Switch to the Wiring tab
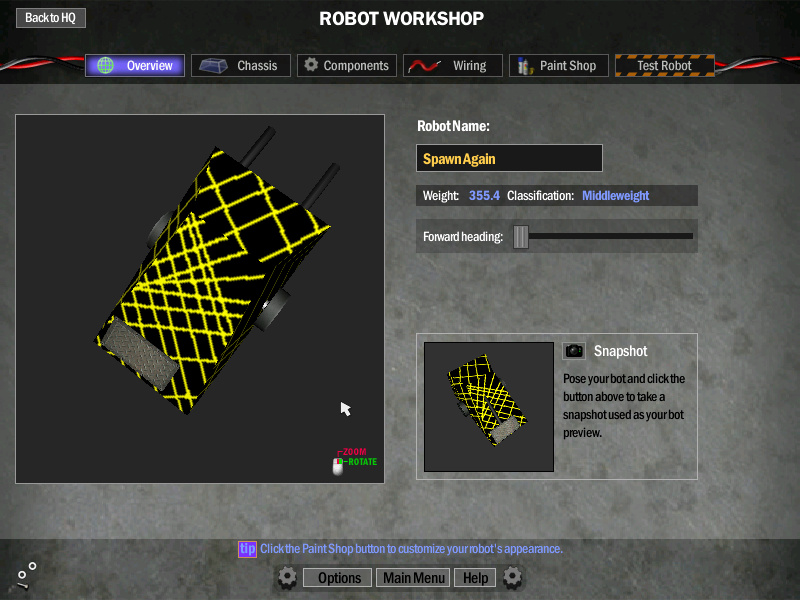The height and width of the screenshot is (600, 800). click(453, 66)
